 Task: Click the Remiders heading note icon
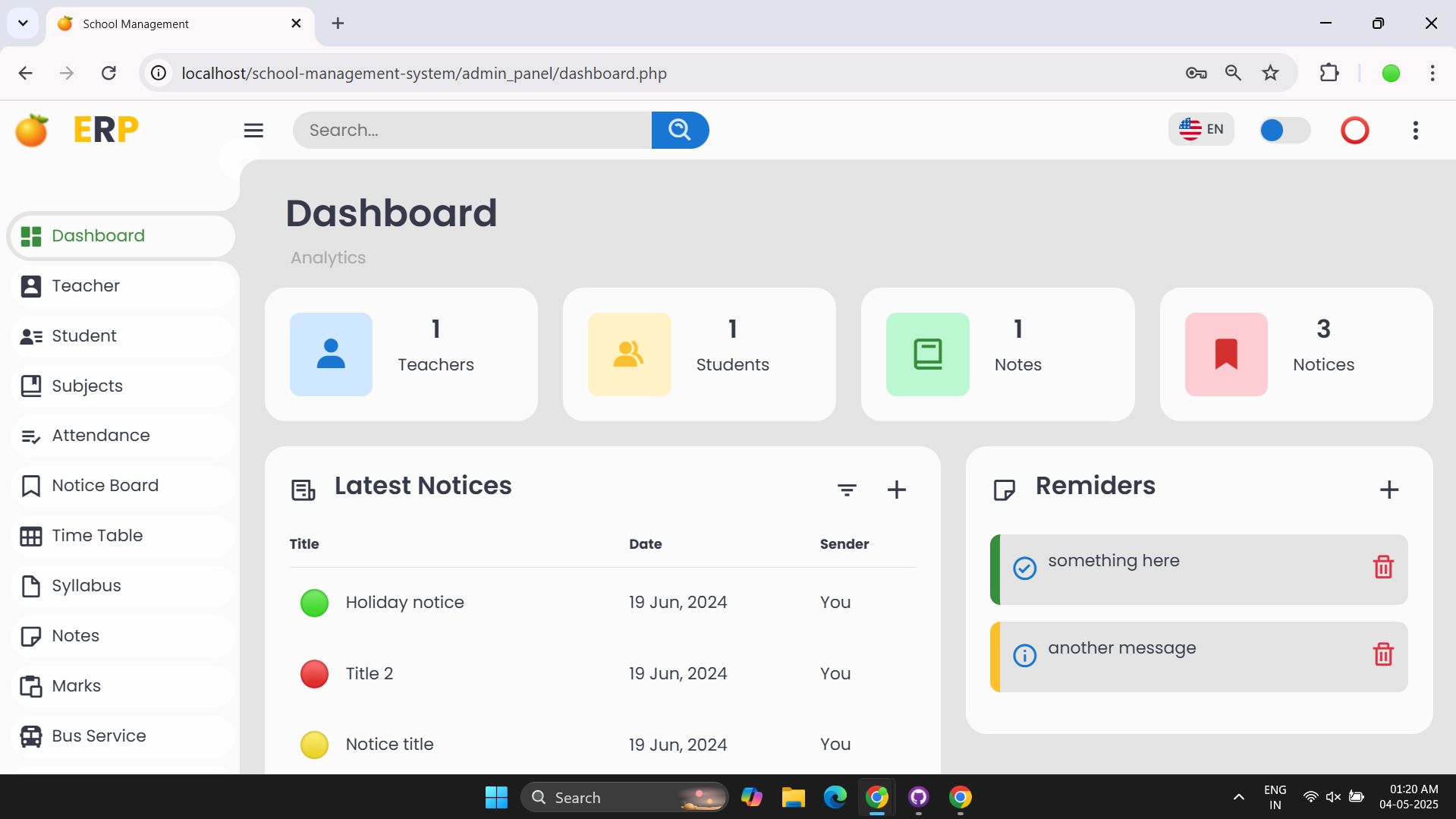[x=1004, y=490]
